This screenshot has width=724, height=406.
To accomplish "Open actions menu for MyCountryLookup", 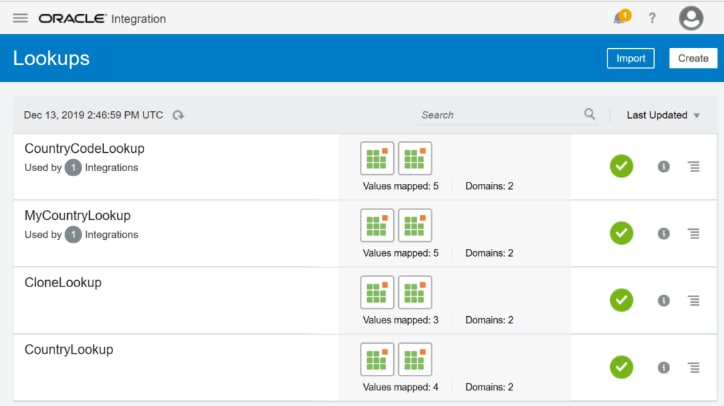I will 694,233.
